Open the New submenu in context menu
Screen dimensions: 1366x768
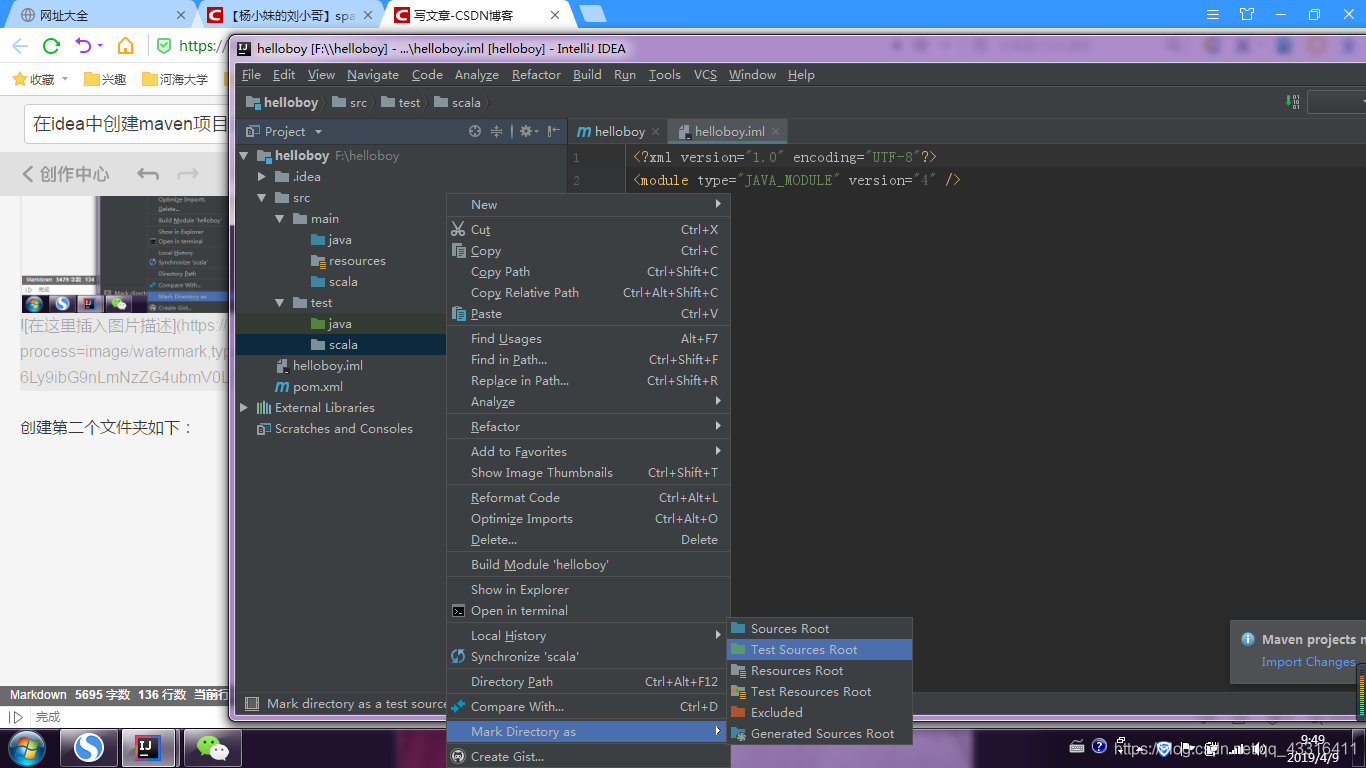[588, 204]
